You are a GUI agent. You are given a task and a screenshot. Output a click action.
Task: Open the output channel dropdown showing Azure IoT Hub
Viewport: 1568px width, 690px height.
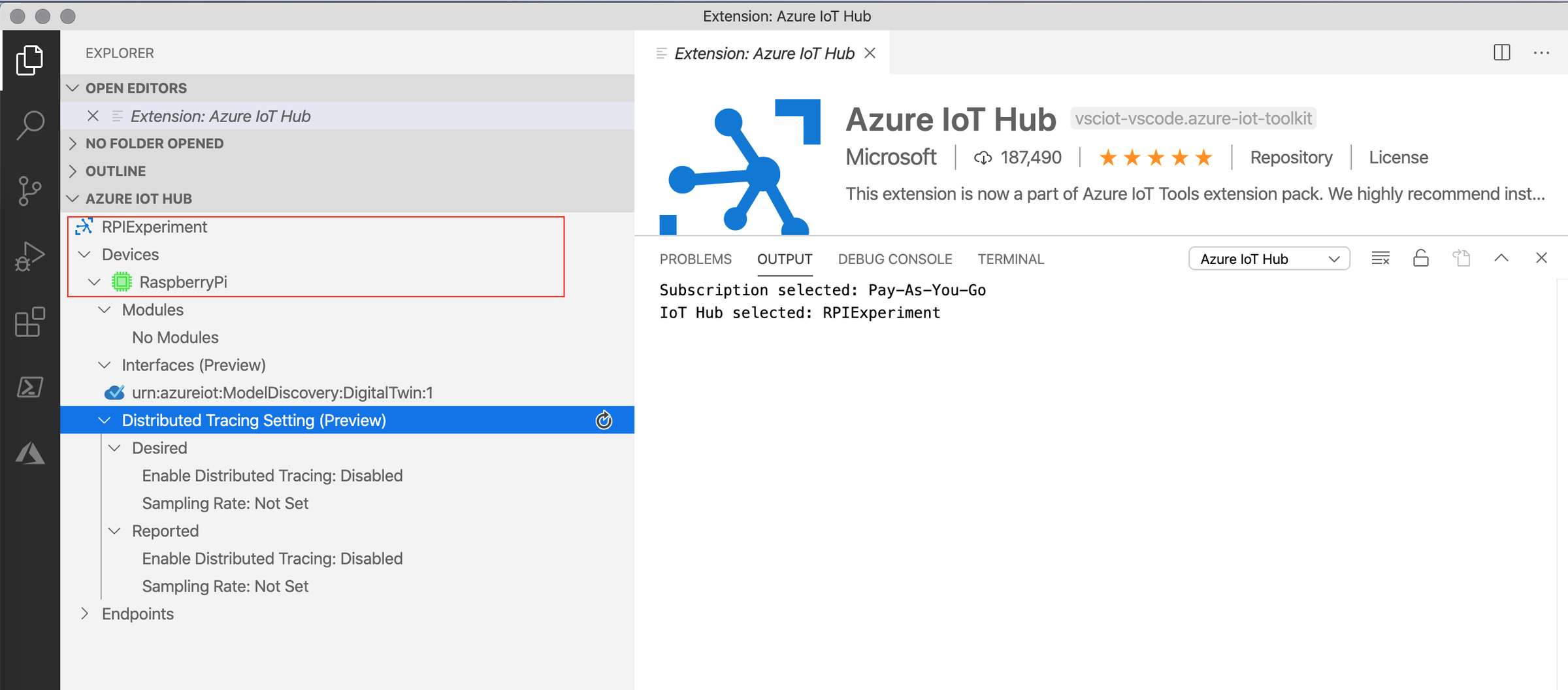pos(1268,258)
